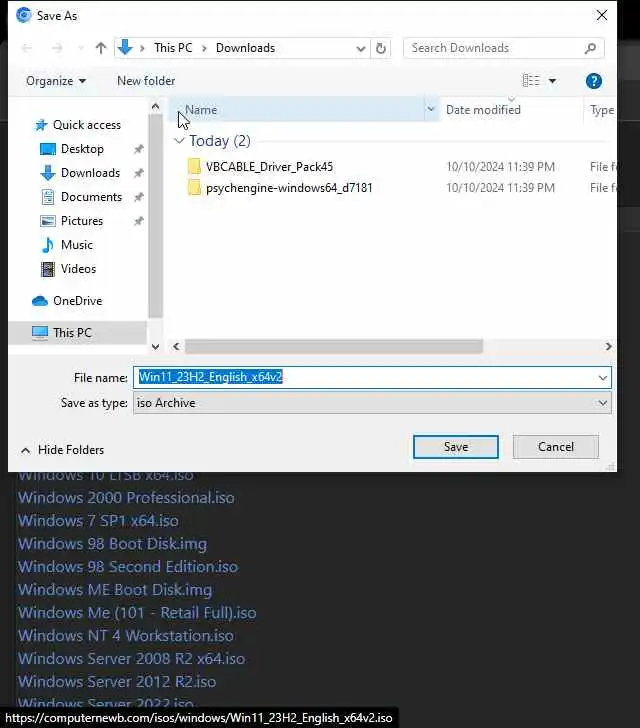Click the Quick access star icon
Screen dimensions: 640x728
pos(41,125)
